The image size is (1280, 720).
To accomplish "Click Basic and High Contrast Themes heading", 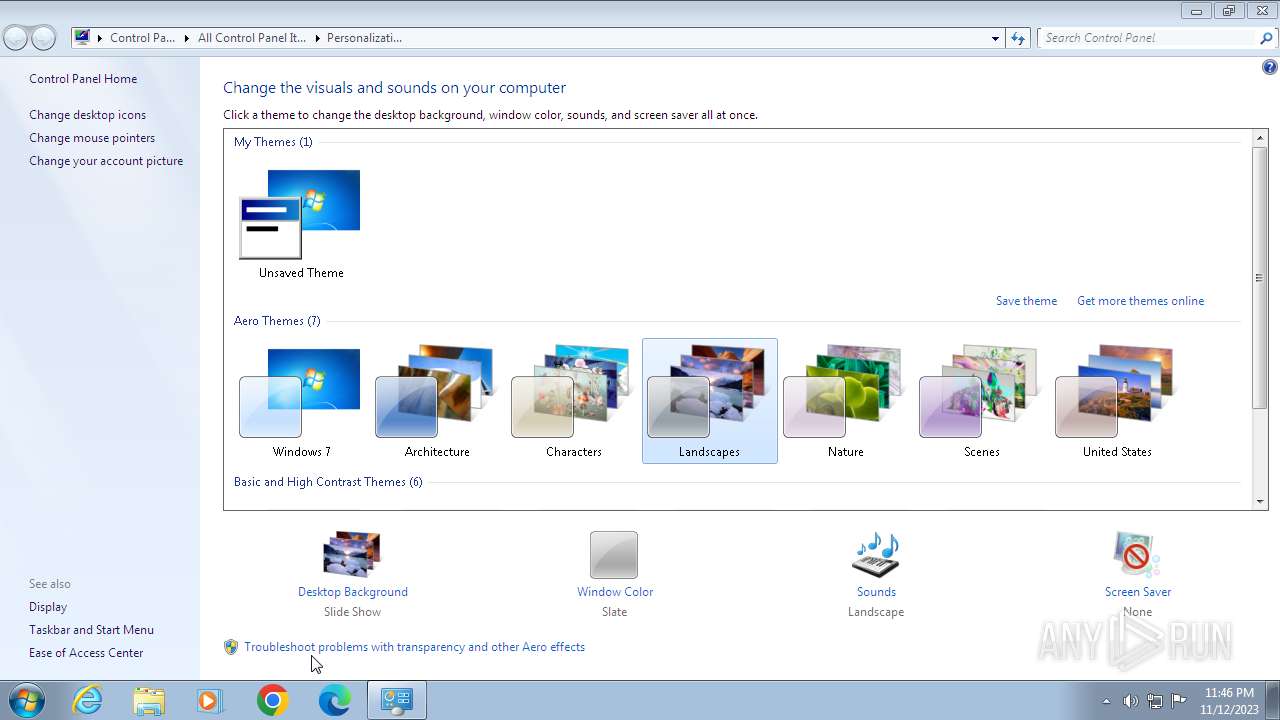I will 328,482.
